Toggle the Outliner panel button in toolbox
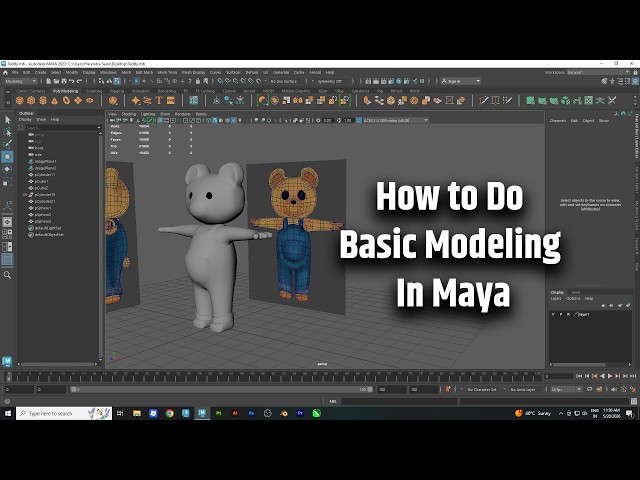640x480 pixels. tap(7, 259)
